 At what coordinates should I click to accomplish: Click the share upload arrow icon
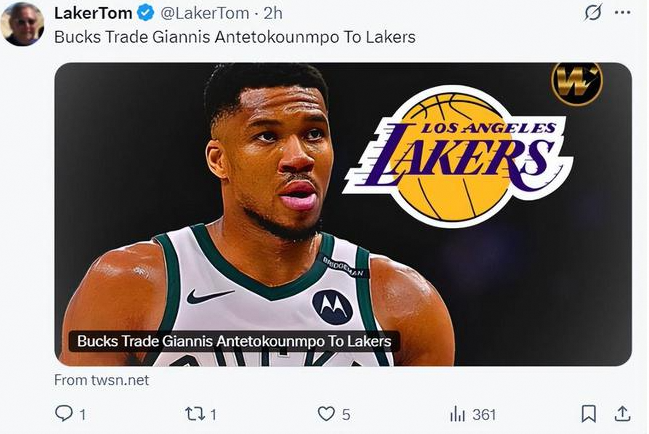click(621, 414)
